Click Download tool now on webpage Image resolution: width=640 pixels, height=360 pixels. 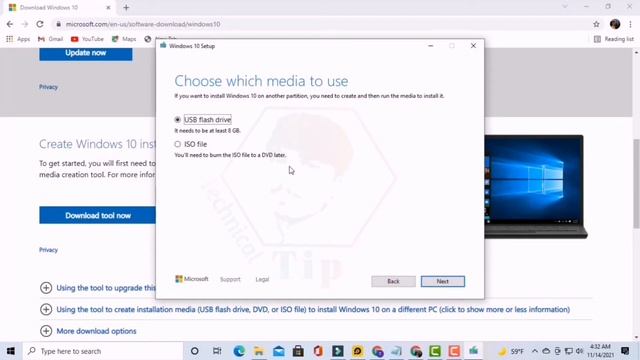[98, 215]
